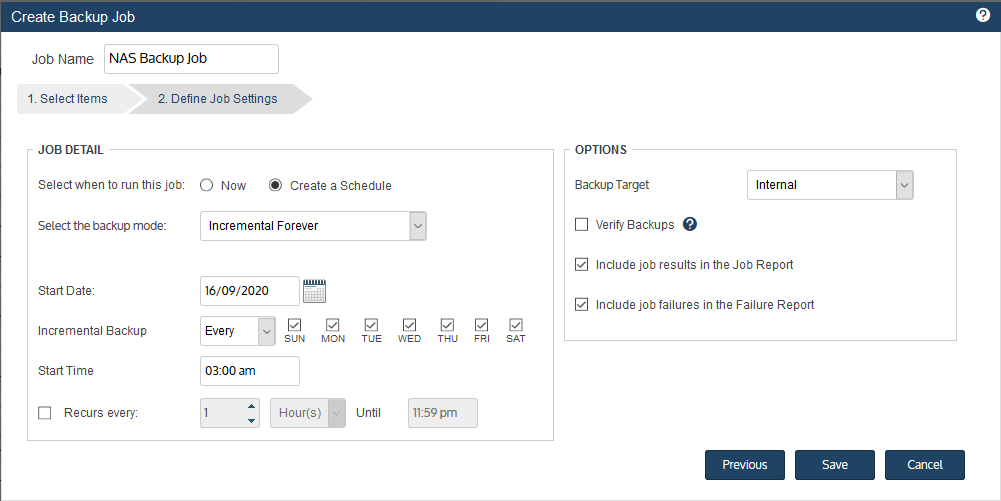This screenshot has width=1001, height=501.
Task: Open the dialog help icon in title bar
Action: 983,15
